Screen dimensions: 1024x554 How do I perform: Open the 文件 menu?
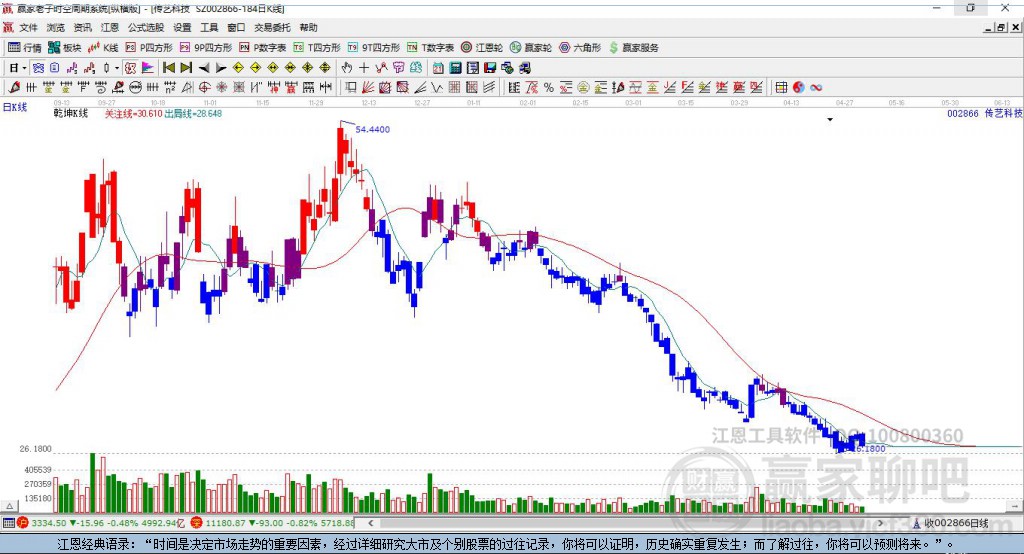coord(28,27)
